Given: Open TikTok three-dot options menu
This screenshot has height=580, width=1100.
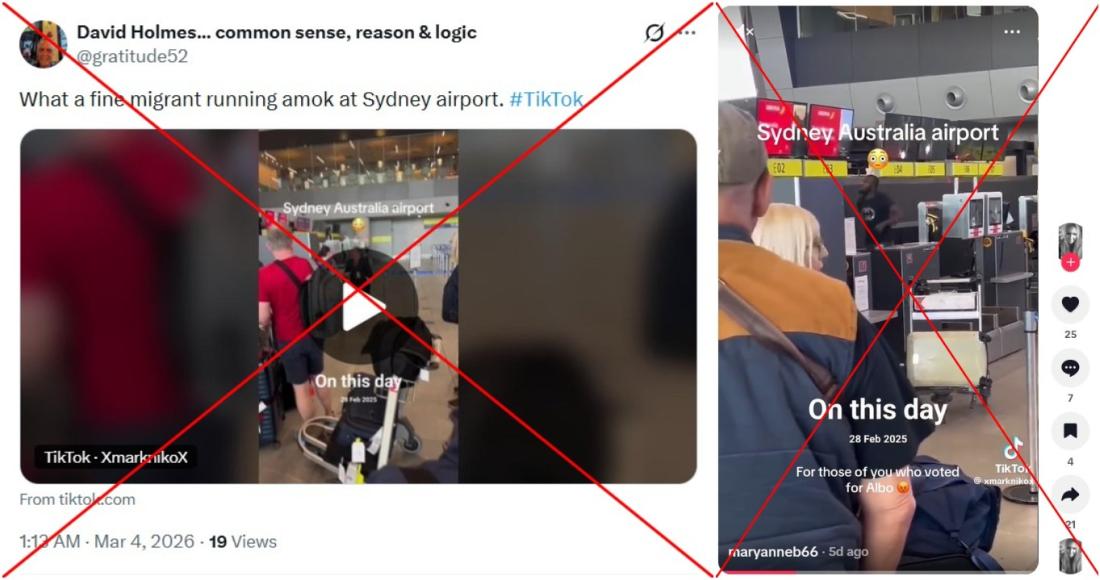Looking at the screenshot, I should click(1012, 32).
